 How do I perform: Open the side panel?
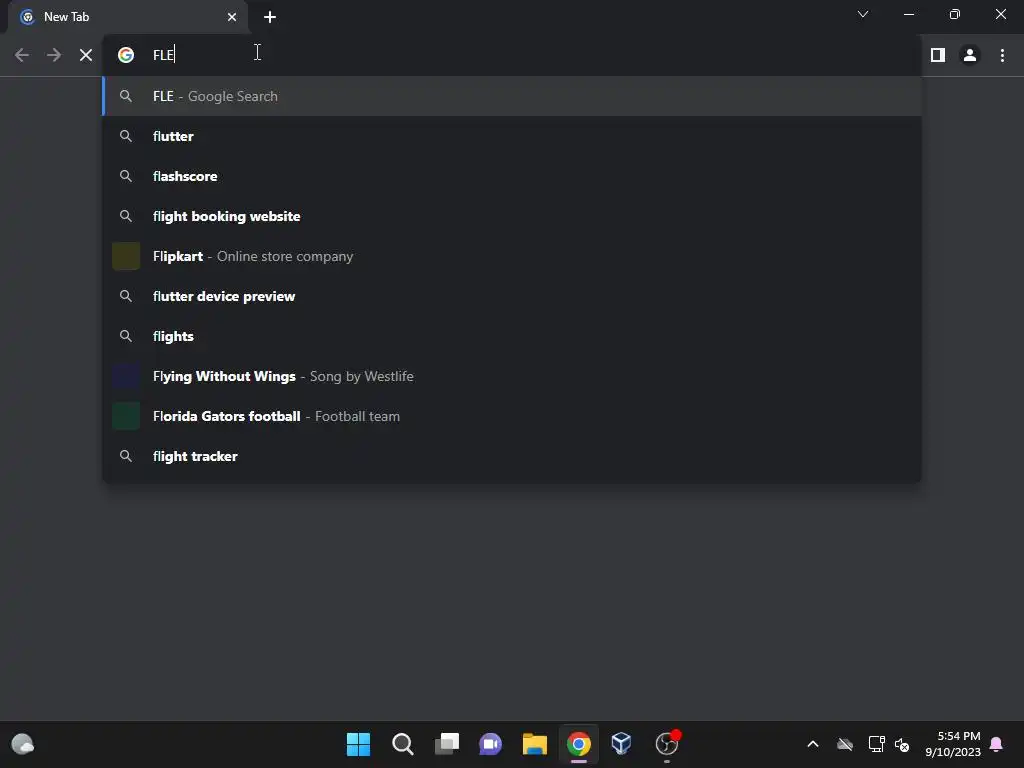click(938, 56)
